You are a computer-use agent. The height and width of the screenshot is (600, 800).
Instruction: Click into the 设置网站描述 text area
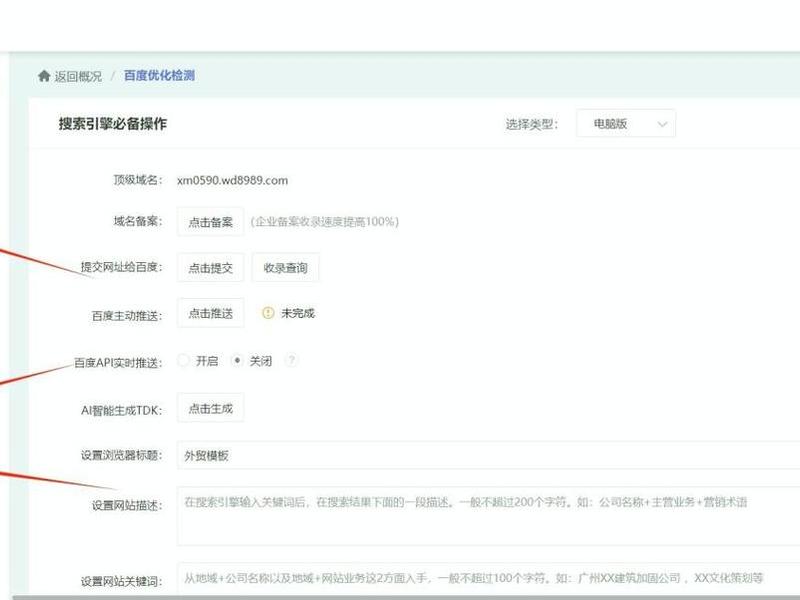[x=488, y=516]
